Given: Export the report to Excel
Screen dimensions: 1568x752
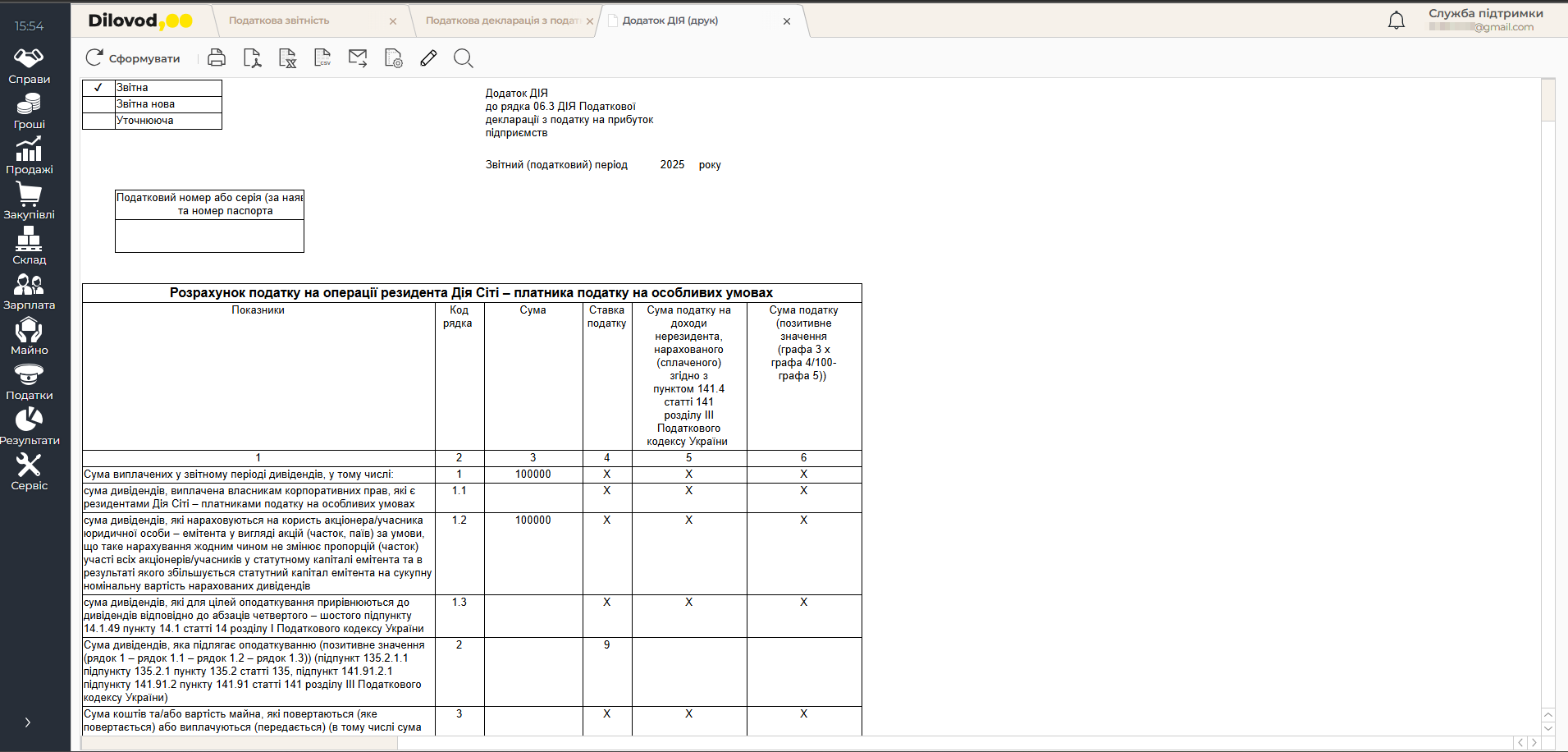Looking at the screenshot, I should [x=287, y=57].
